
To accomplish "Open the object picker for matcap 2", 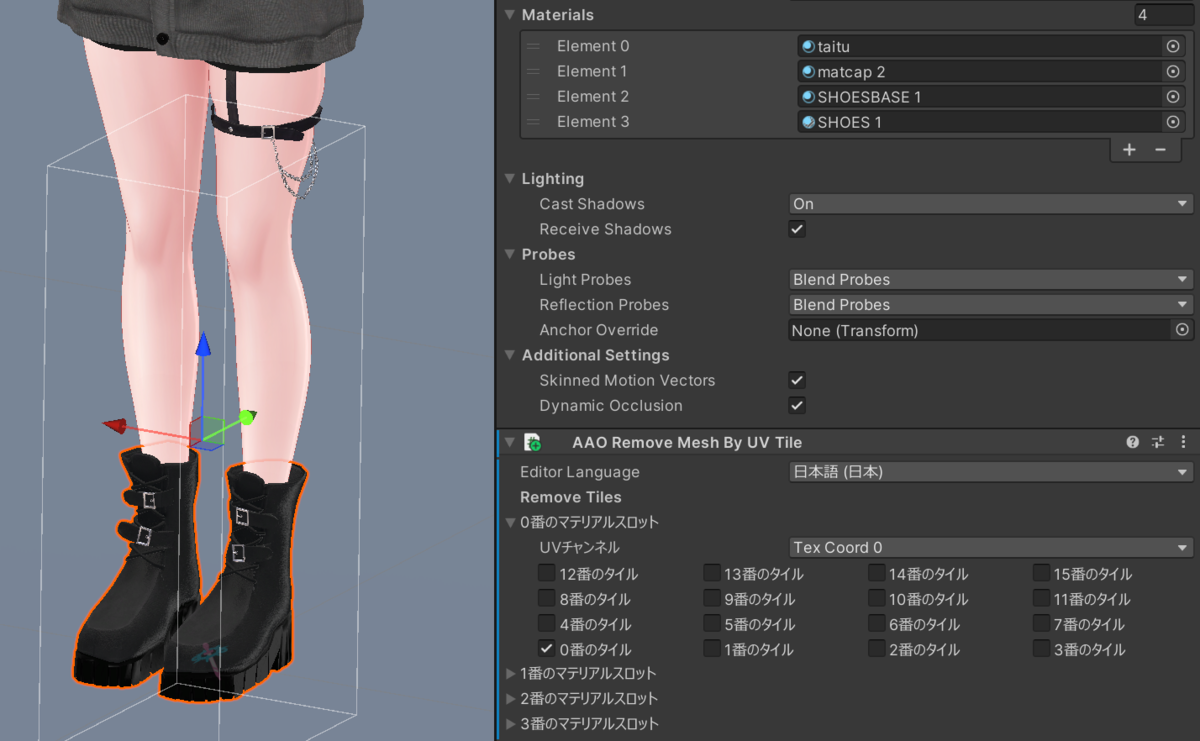I will 1172,71.
